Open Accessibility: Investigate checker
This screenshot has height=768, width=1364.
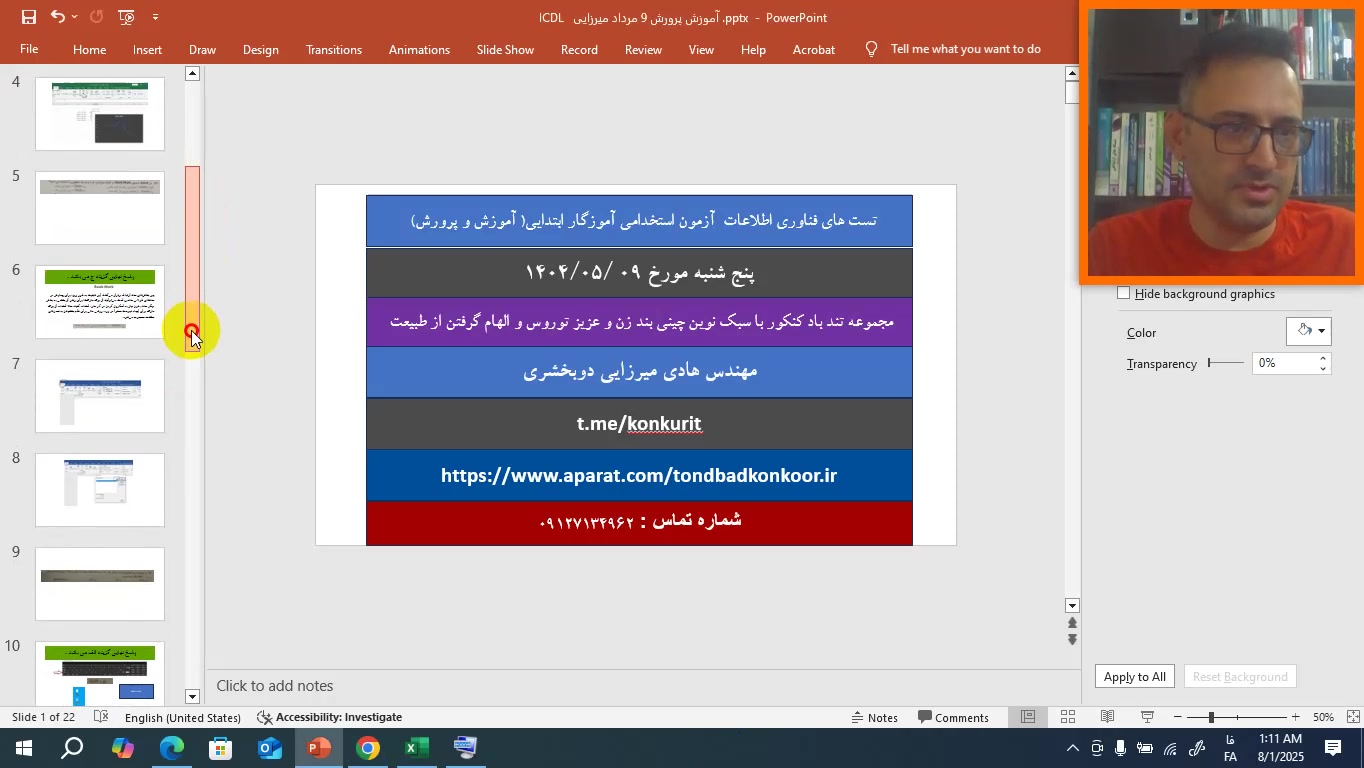330,717
